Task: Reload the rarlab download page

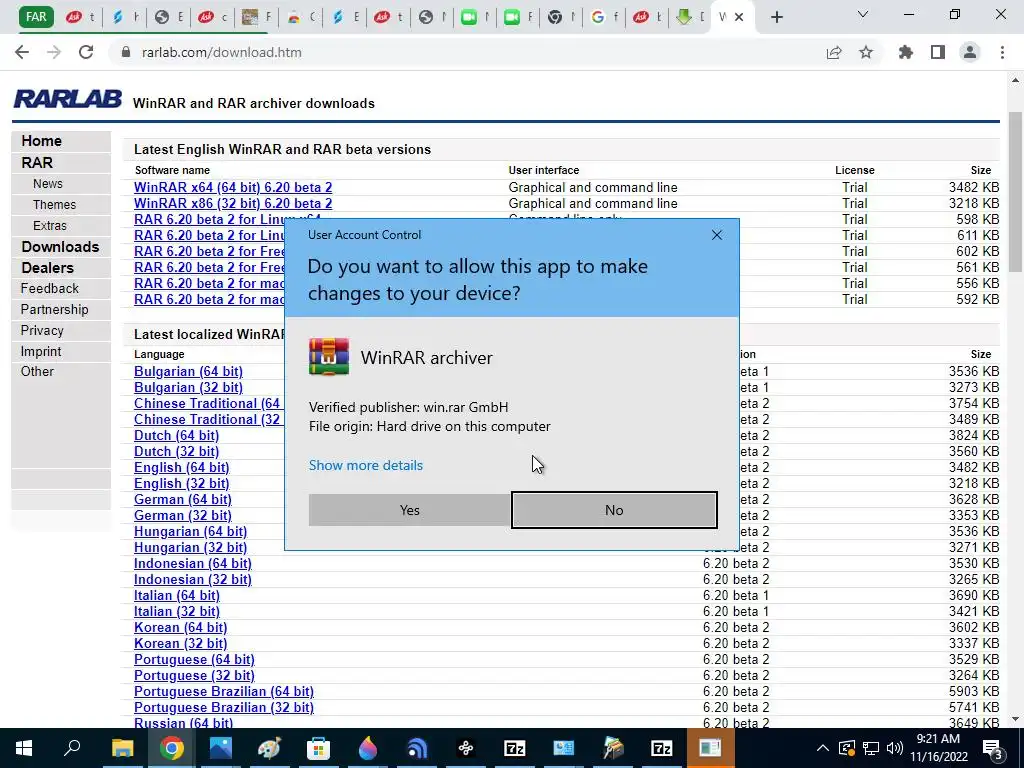Action: [86, 52]
